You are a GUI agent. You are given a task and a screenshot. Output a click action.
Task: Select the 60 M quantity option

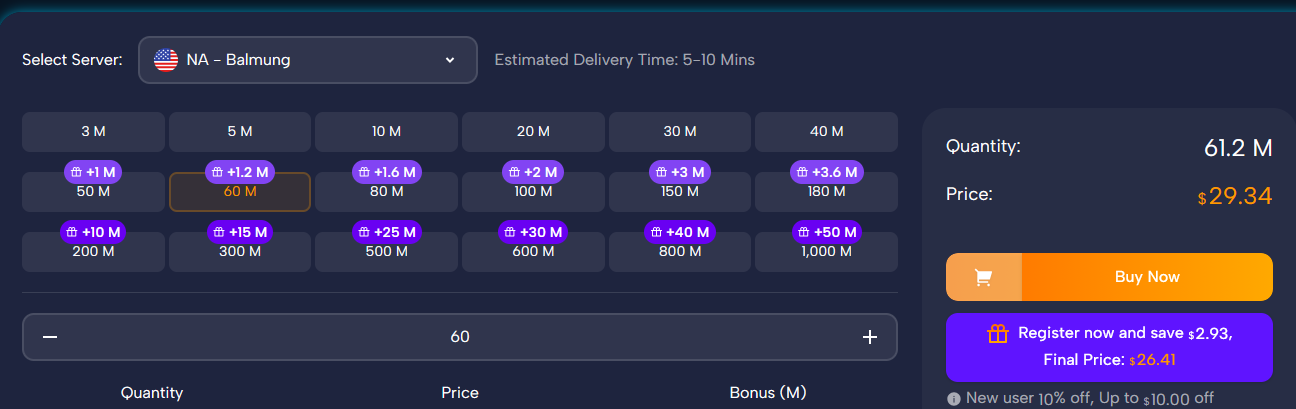[x=240, y=191]
